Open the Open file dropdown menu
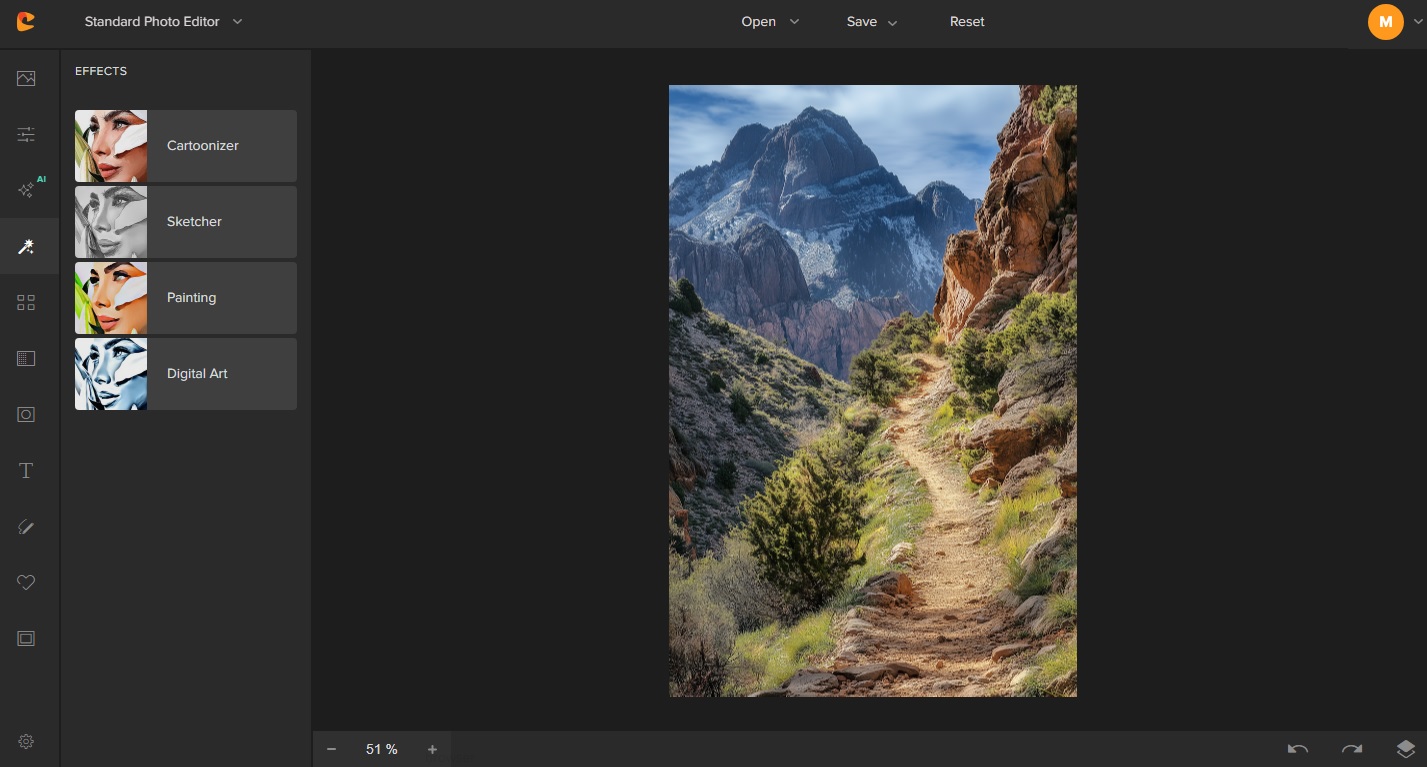Viewport: 1427px width, 767px height. [770, 21]
